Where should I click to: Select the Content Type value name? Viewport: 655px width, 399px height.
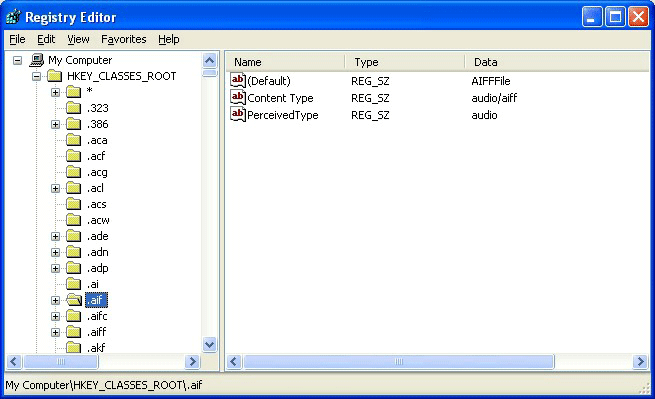280,98
